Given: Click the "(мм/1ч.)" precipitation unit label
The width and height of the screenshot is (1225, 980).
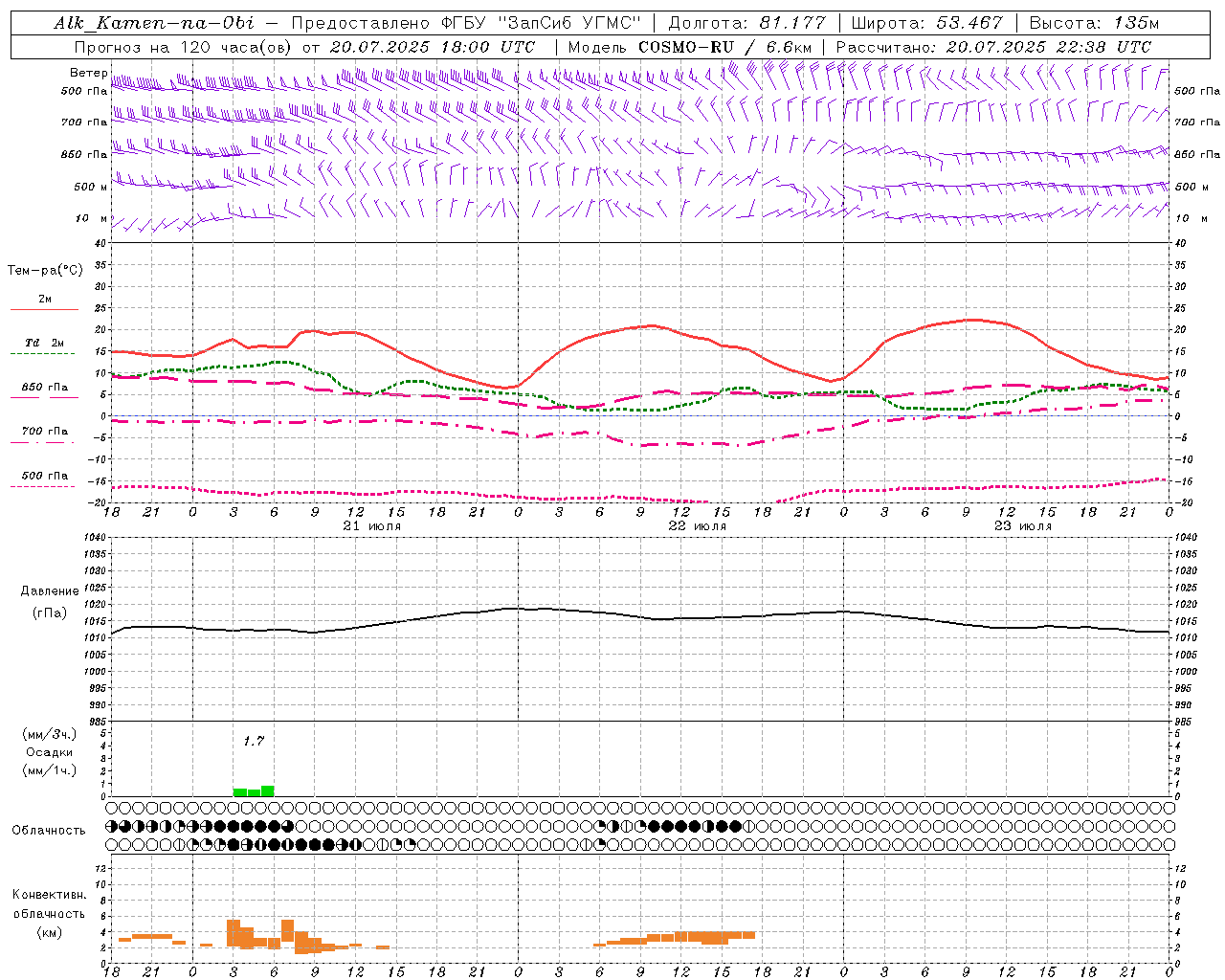Looking at the screenshot, I should tap(50, 770).
